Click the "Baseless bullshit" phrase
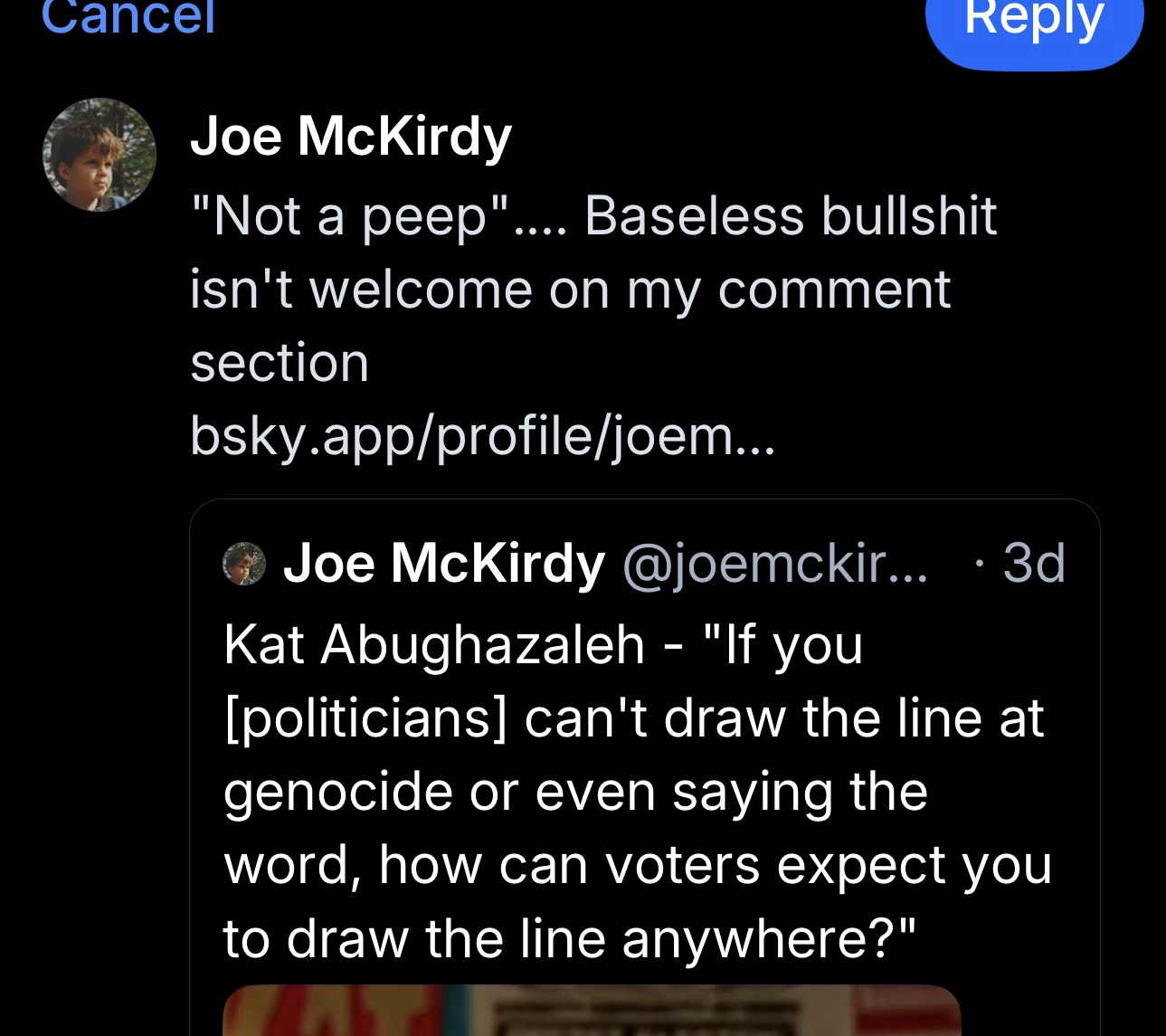Image resolution: width=1166 pixels, height=1036 pixels. pyautogui.click(x=790, y=217)
